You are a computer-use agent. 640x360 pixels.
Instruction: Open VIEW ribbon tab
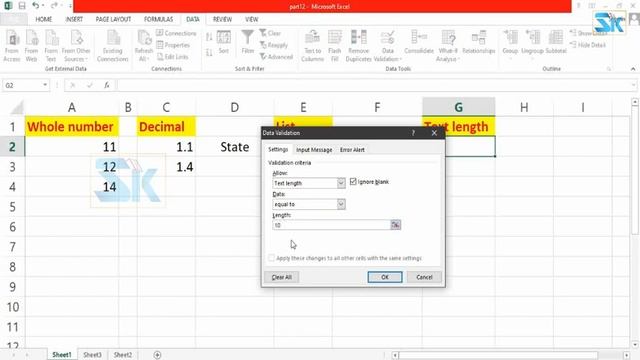point(251,19)
